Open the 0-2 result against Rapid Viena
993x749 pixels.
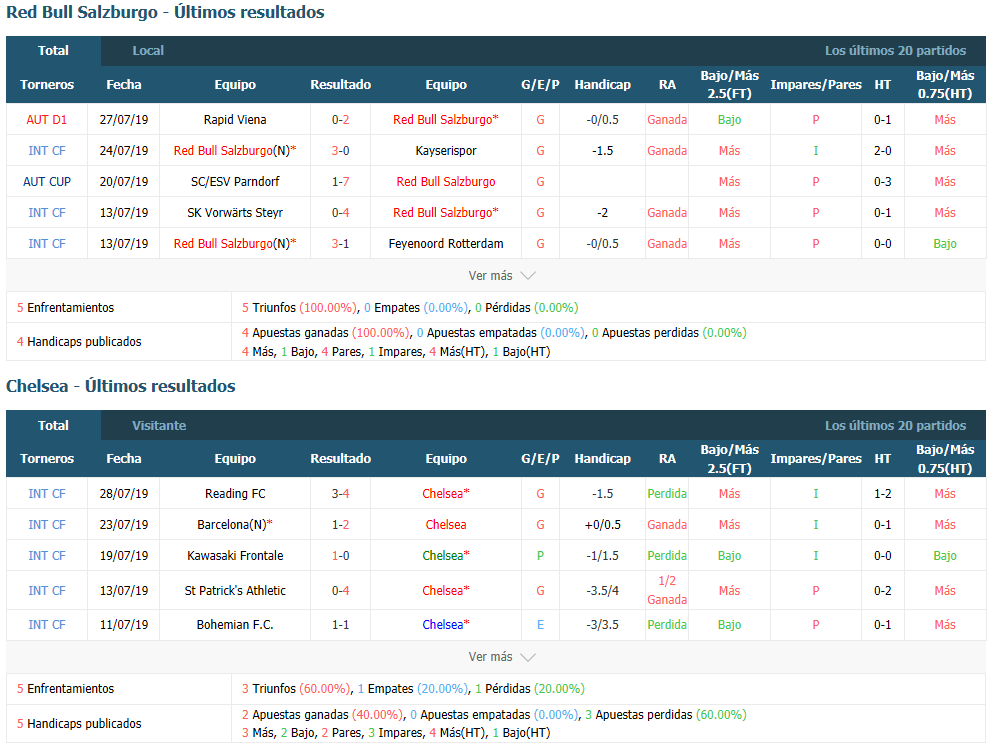[x=341, y=120]
